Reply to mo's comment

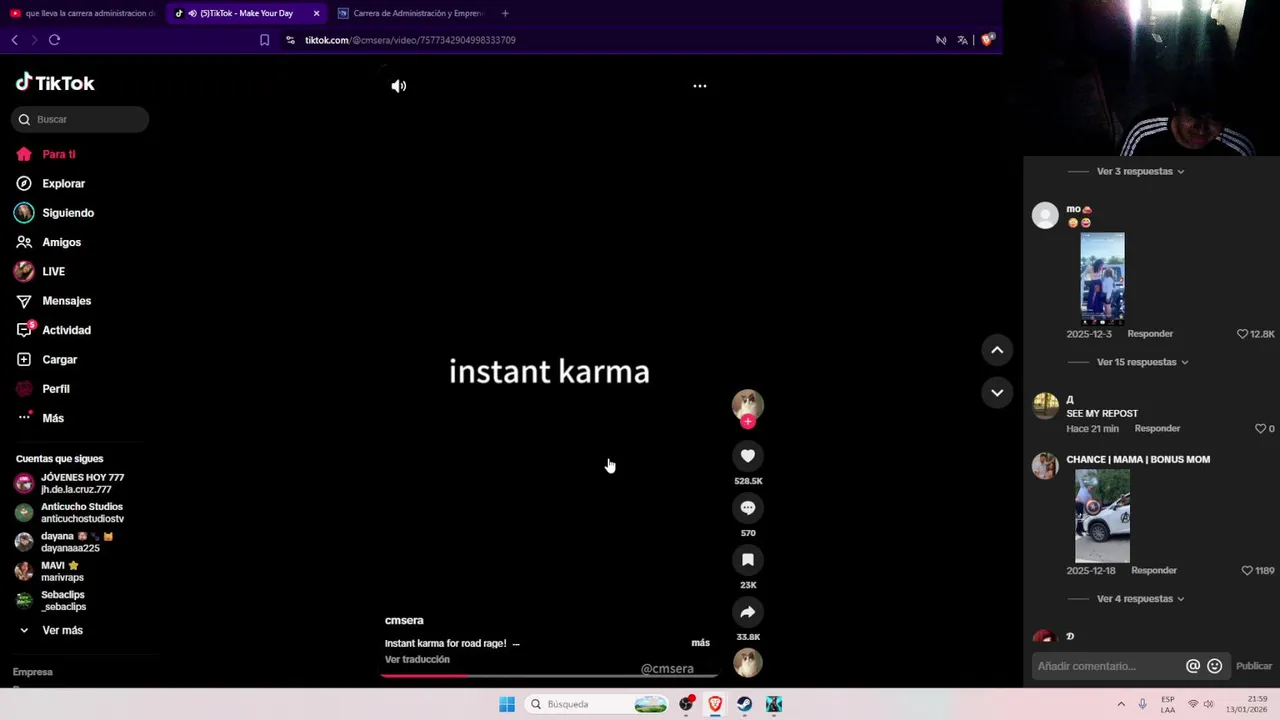point(1150,334)
